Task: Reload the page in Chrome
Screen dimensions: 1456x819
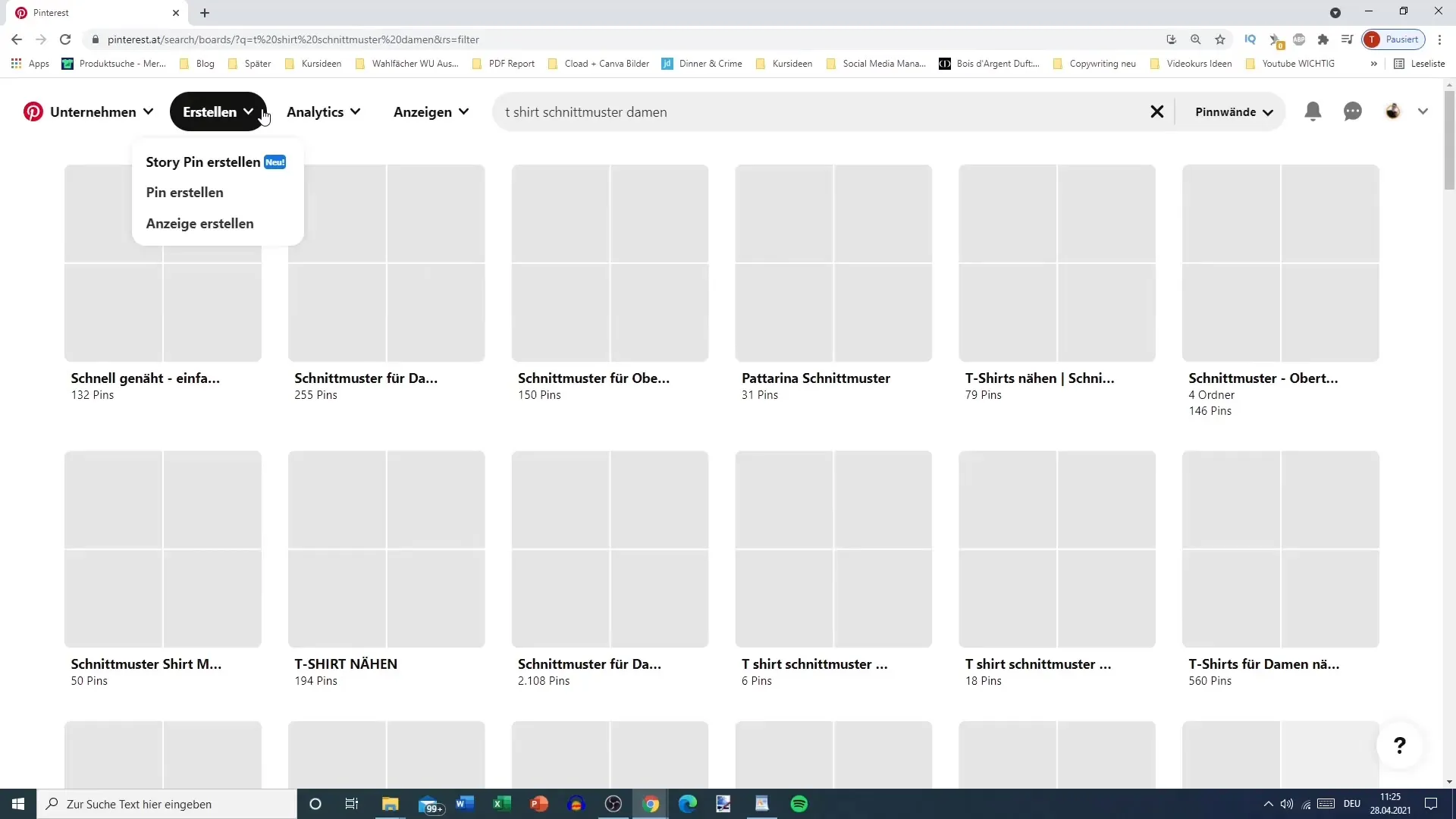Action: pos(65,39)
